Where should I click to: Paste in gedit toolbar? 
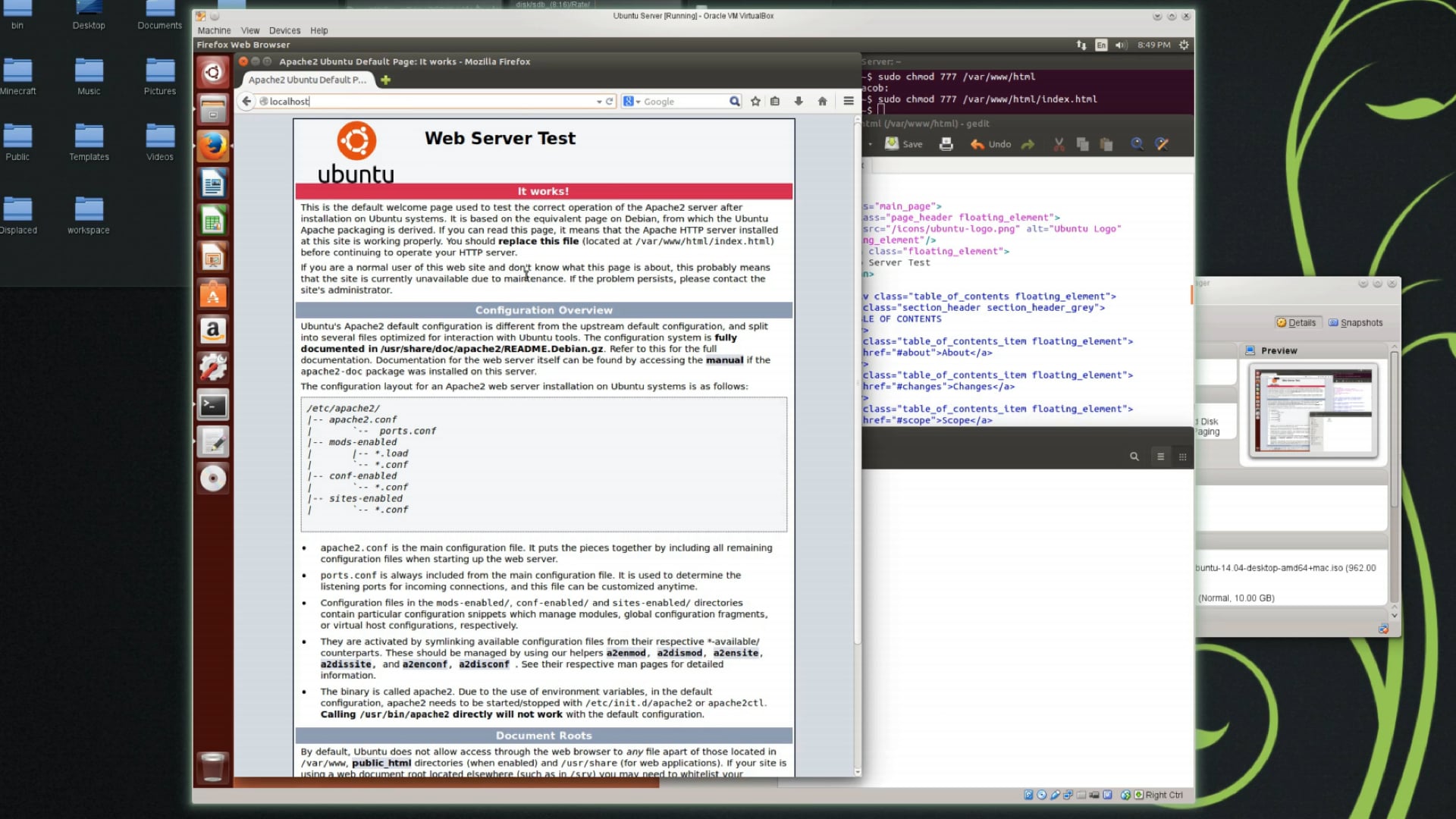[1106, 144]
